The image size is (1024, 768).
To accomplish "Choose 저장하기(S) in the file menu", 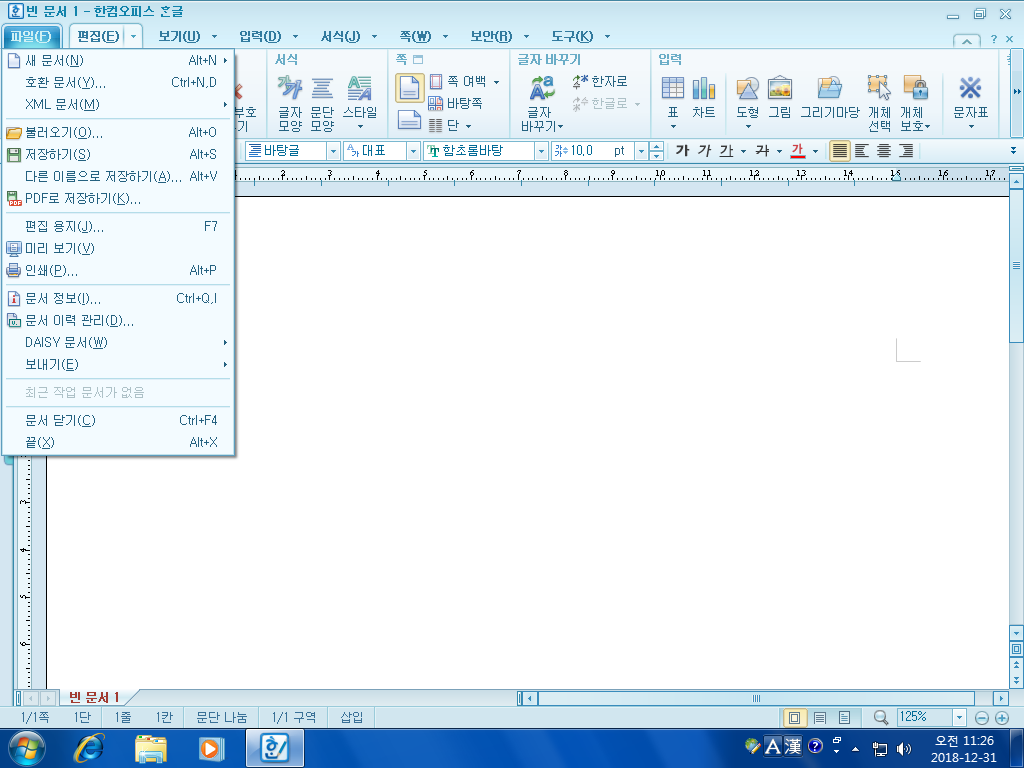I will click(x=118, y=155).
